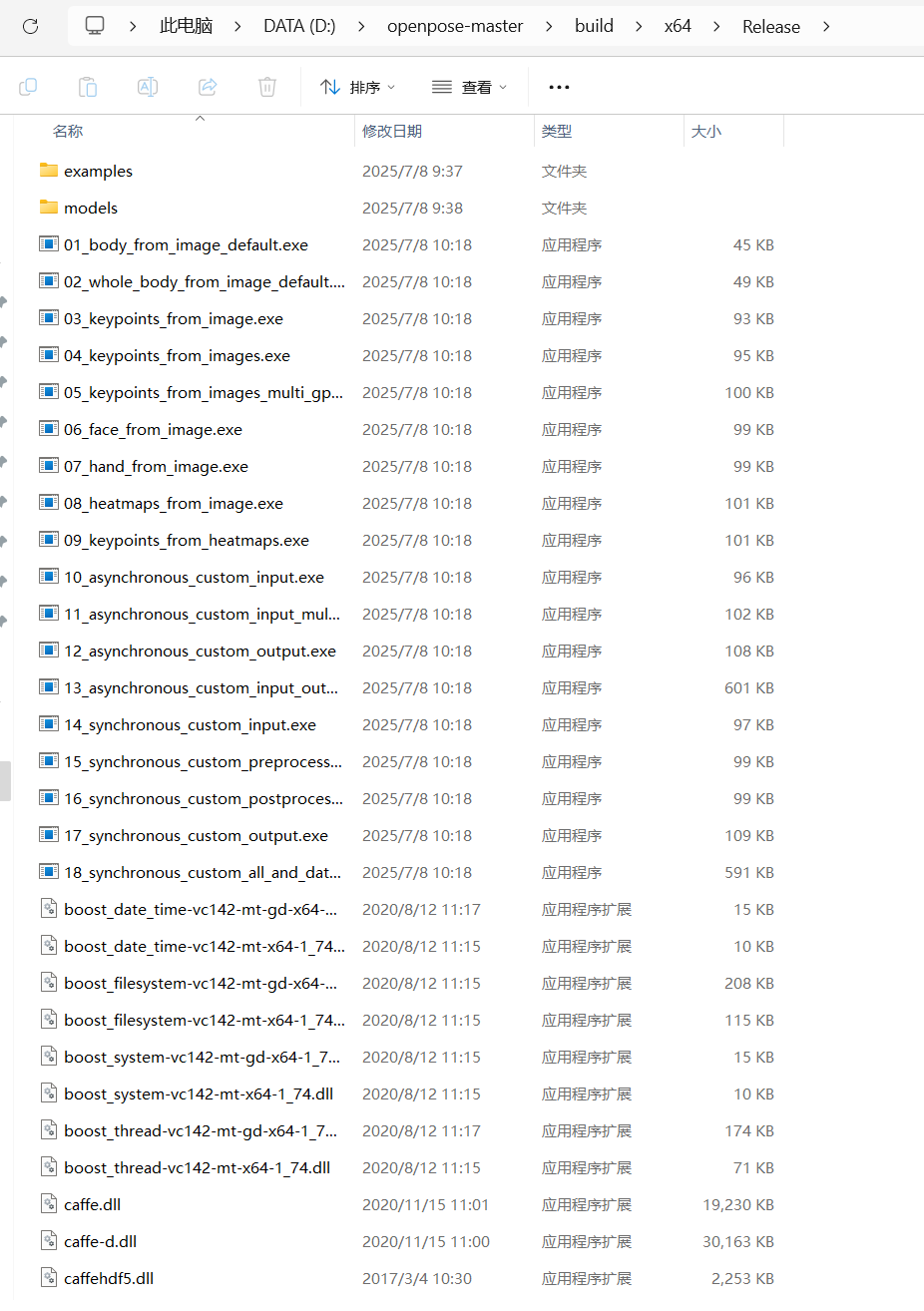Select the caffe.dll file
924x1311 pixels.
pos(89,1204)
